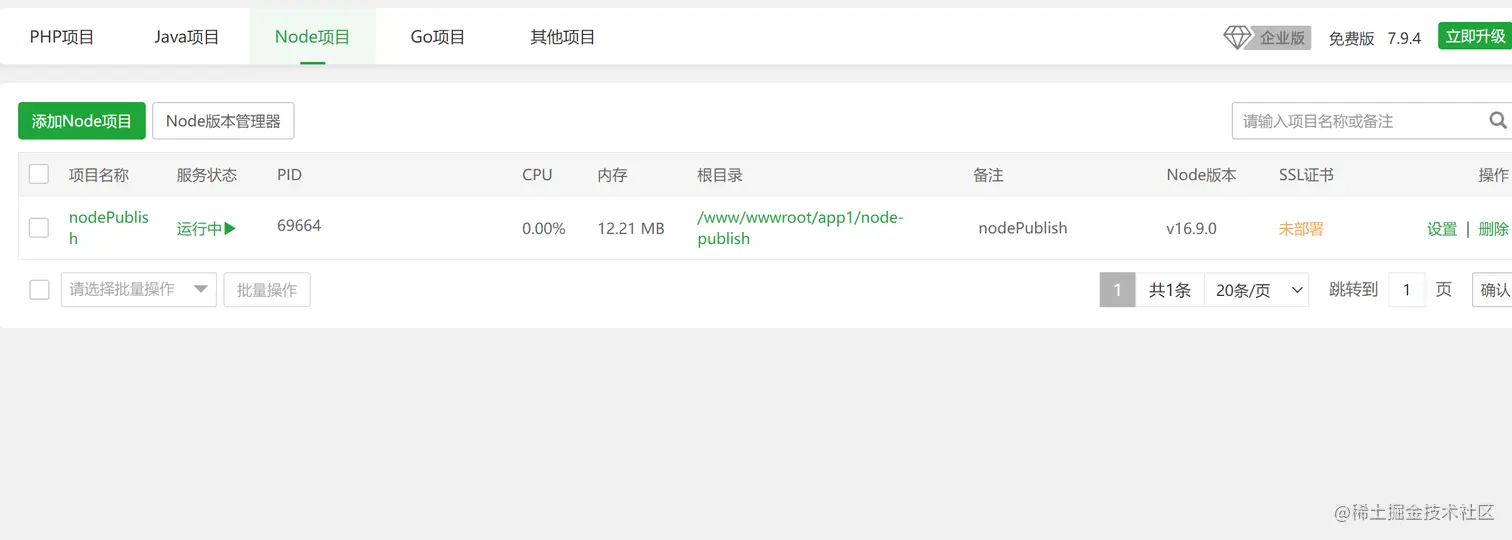1512x540 pixels.
Task: Click the 批量操作 button
Action: (267, 290)
